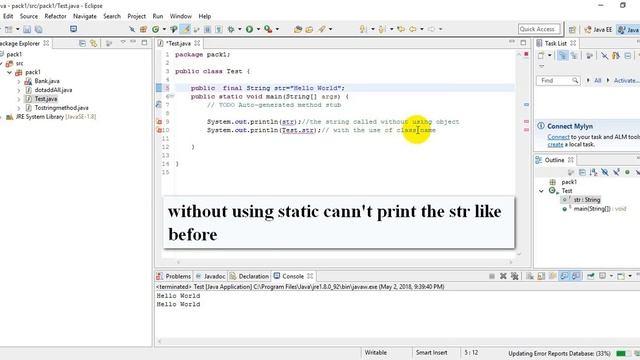The width and height of the screenshot is (640, 360).
Task: Expand Bank.java in Package Explorer
Action: [19, 81]
